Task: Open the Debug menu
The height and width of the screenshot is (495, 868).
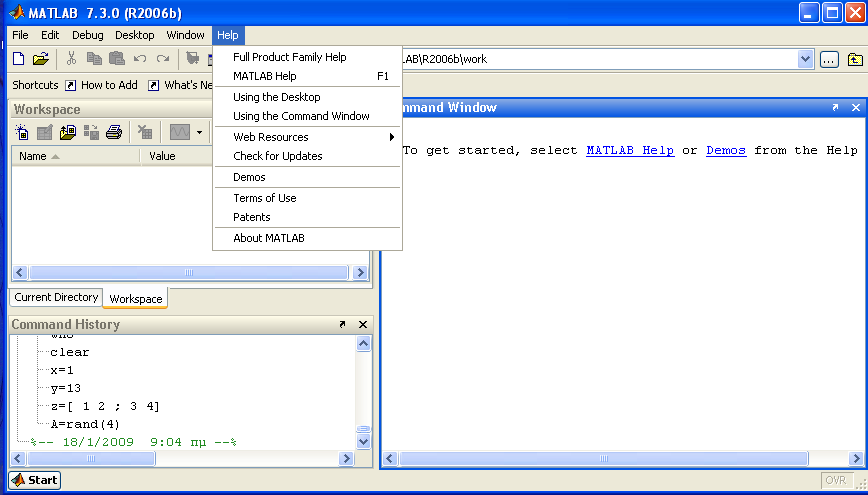Action: tap(87, 35)
